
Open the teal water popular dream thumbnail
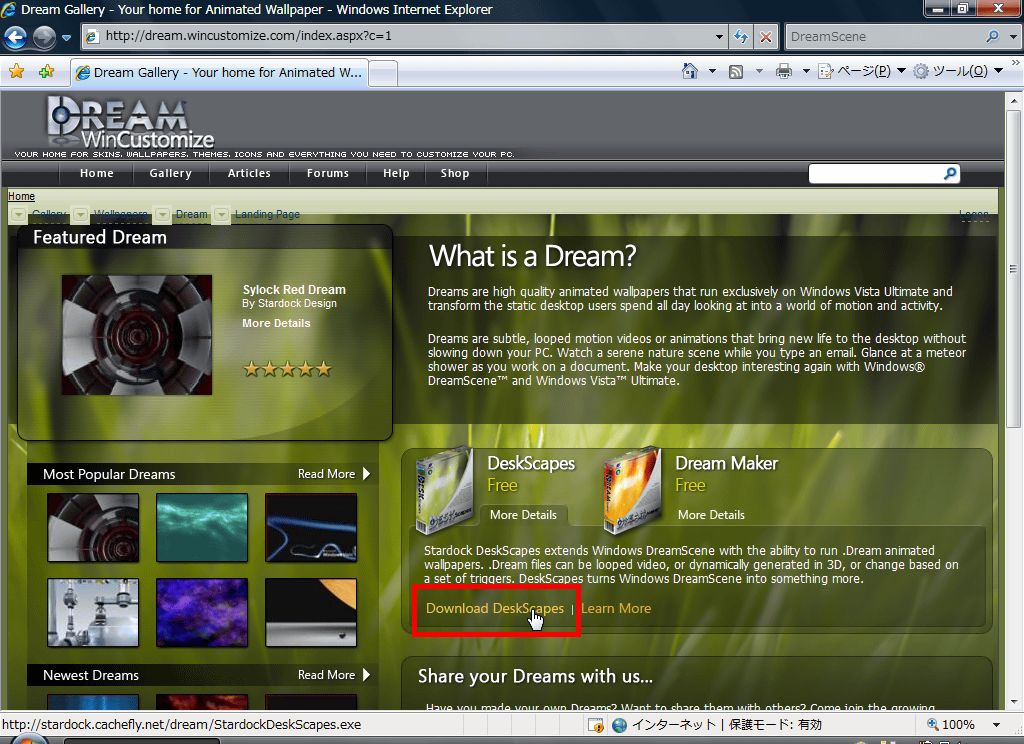[202, 527]
